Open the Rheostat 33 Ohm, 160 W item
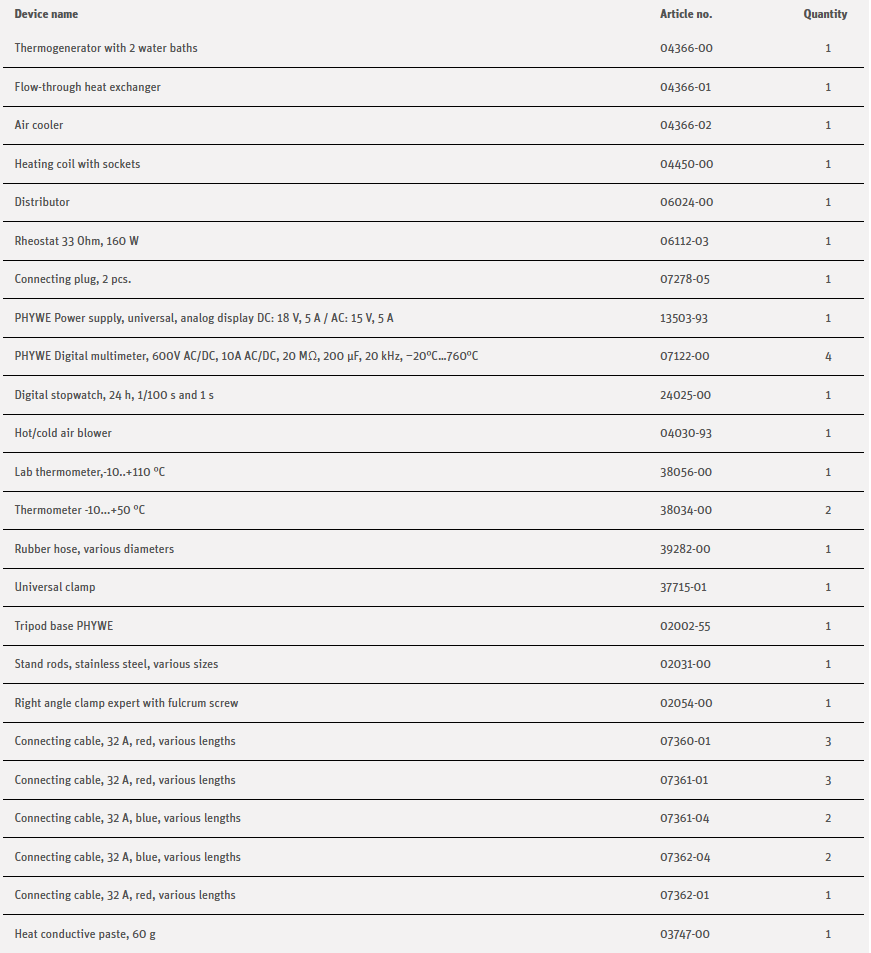 pos(83,241)
